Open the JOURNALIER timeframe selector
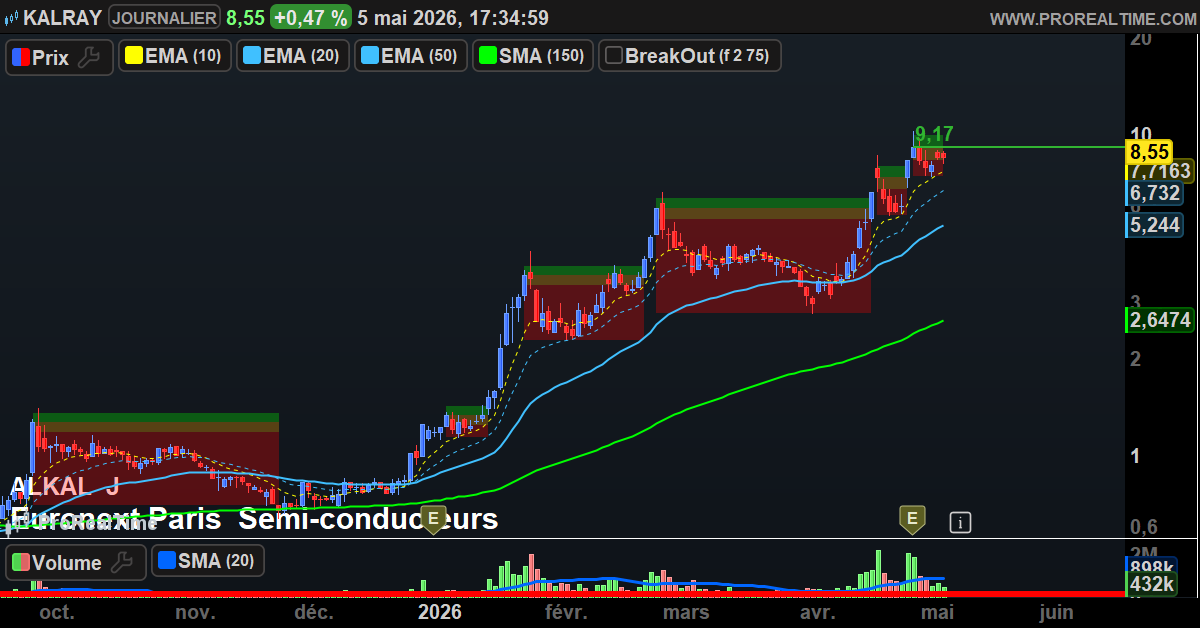1200x628 pixels. click(x=164, y=17)
